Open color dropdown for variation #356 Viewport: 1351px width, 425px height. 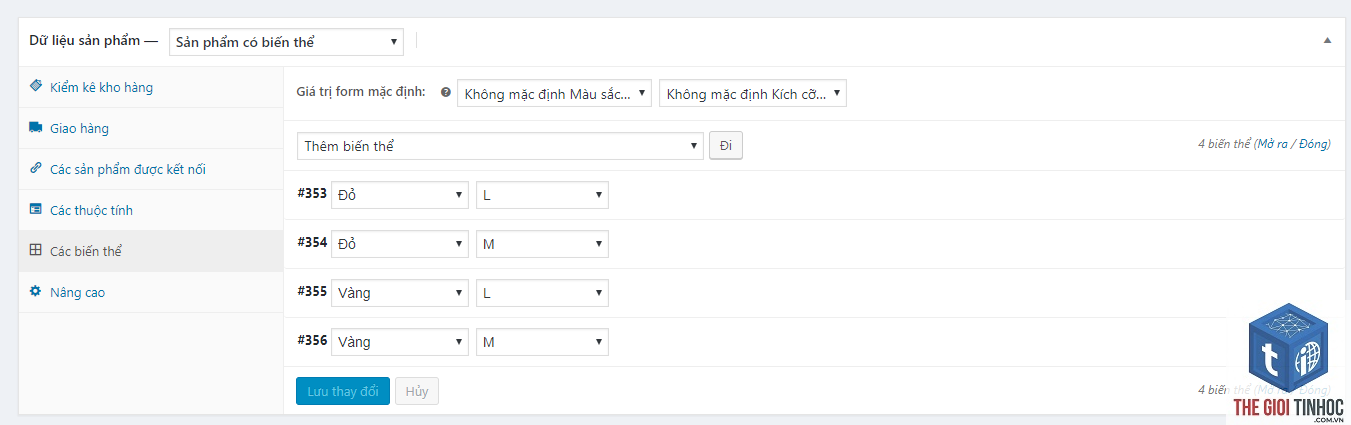pos(400,342)
